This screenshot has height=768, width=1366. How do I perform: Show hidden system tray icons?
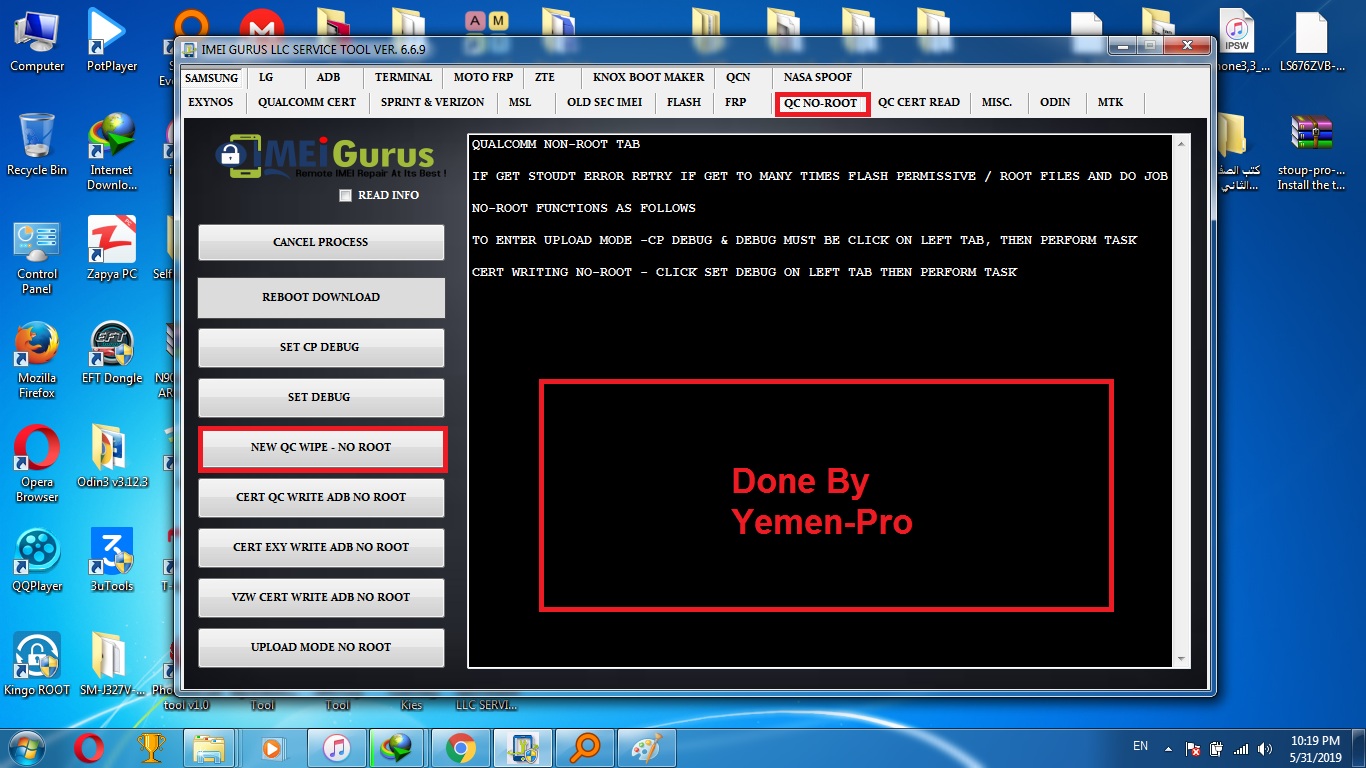1168,748
